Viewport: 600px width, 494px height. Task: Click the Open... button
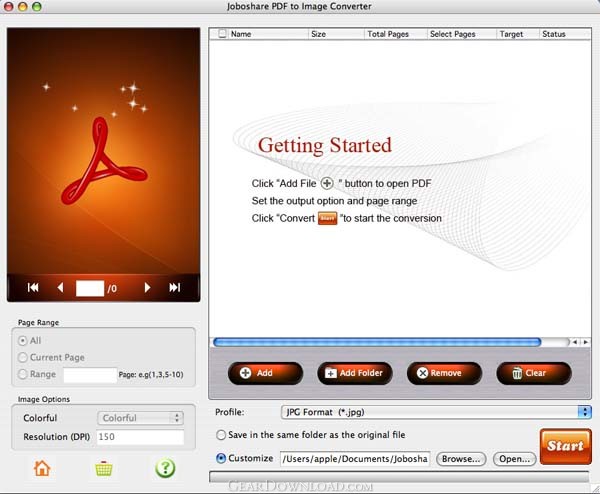(515, 459)
